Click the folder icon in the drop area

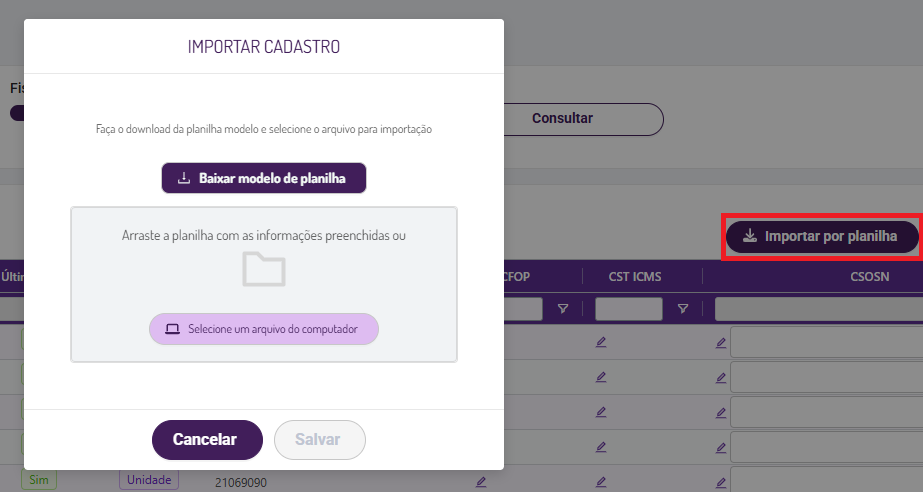pyautogui.click(x=264, y=270)
